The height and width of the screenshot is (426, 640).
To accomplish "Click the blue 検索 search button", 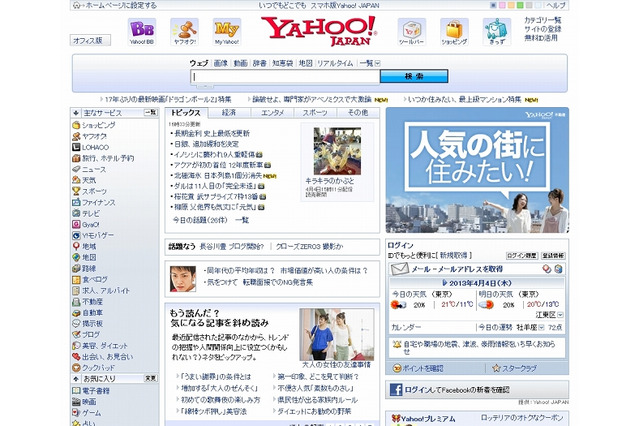I will [414, 76].
